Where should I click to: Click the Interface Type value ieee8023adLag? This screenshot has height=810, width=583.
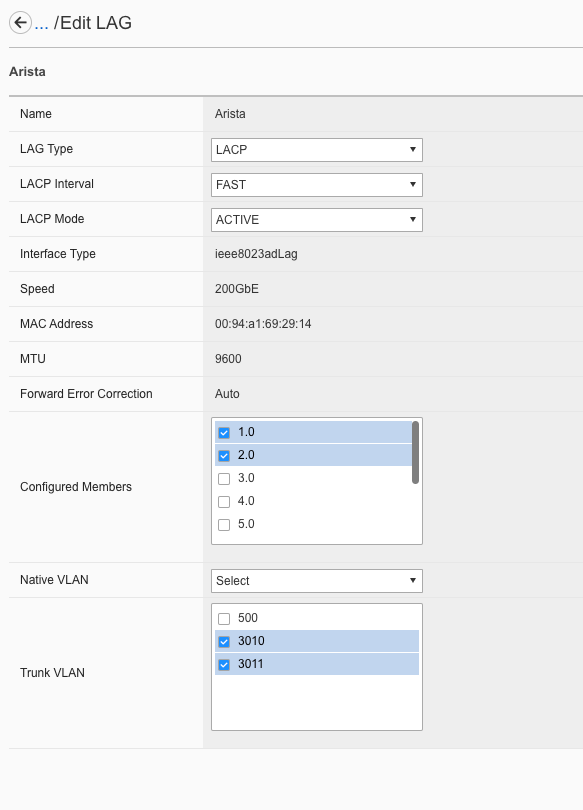256,254
